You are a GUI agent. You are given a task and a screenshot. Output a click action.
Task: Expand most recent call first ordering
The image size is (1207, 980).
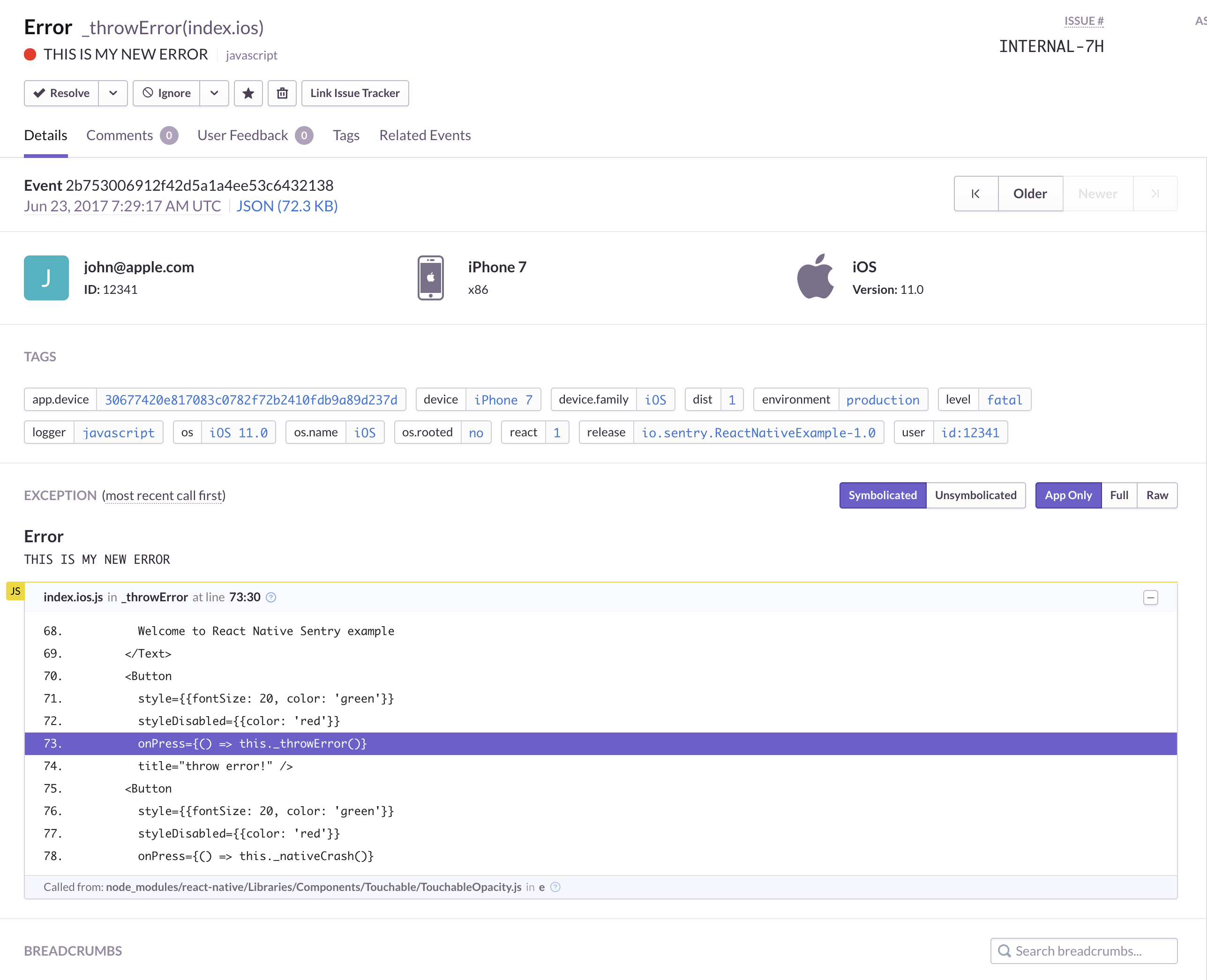(164, 496)
